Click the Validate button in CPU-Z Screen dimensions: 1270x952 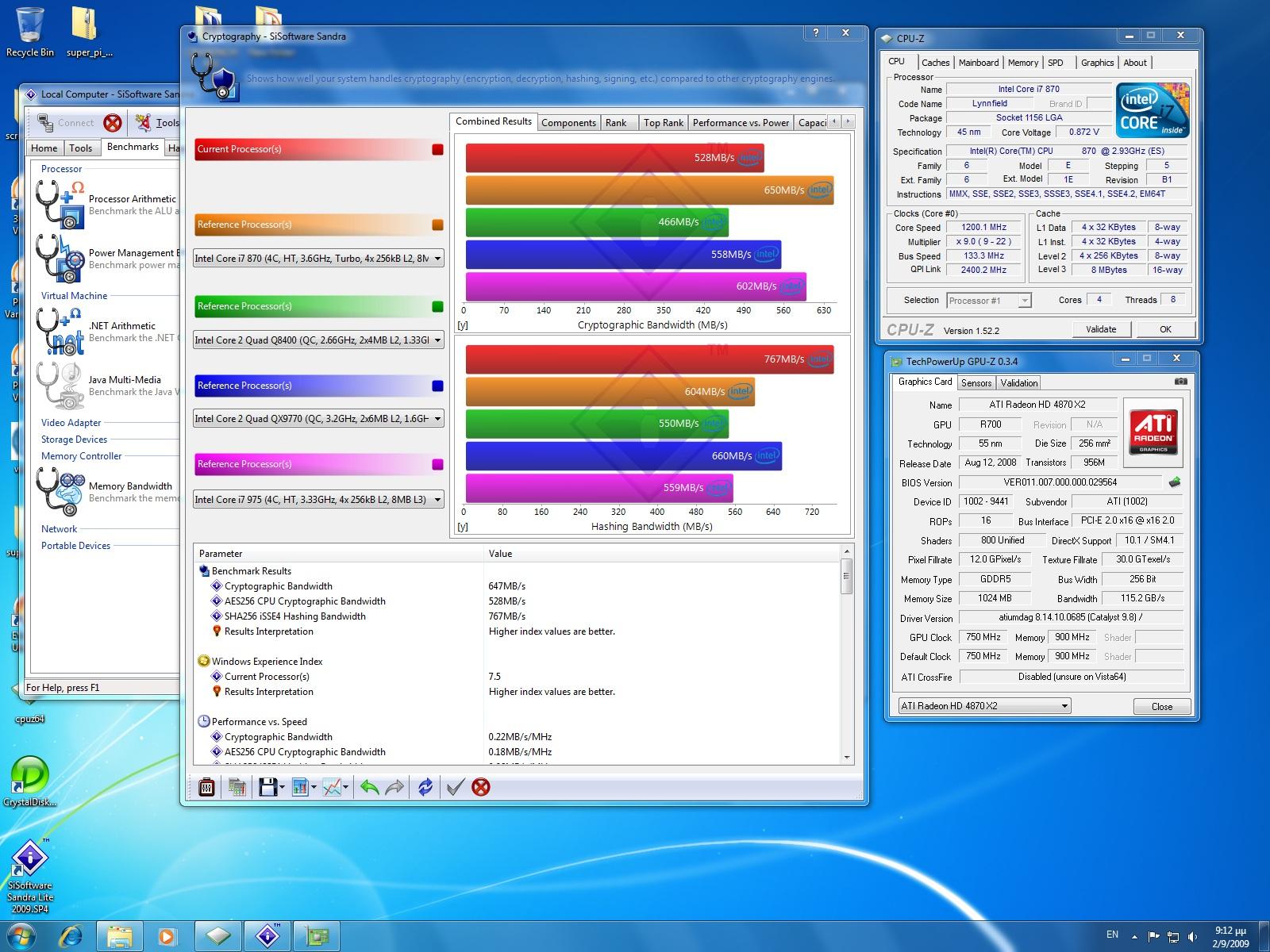[x=1100, y=329]
